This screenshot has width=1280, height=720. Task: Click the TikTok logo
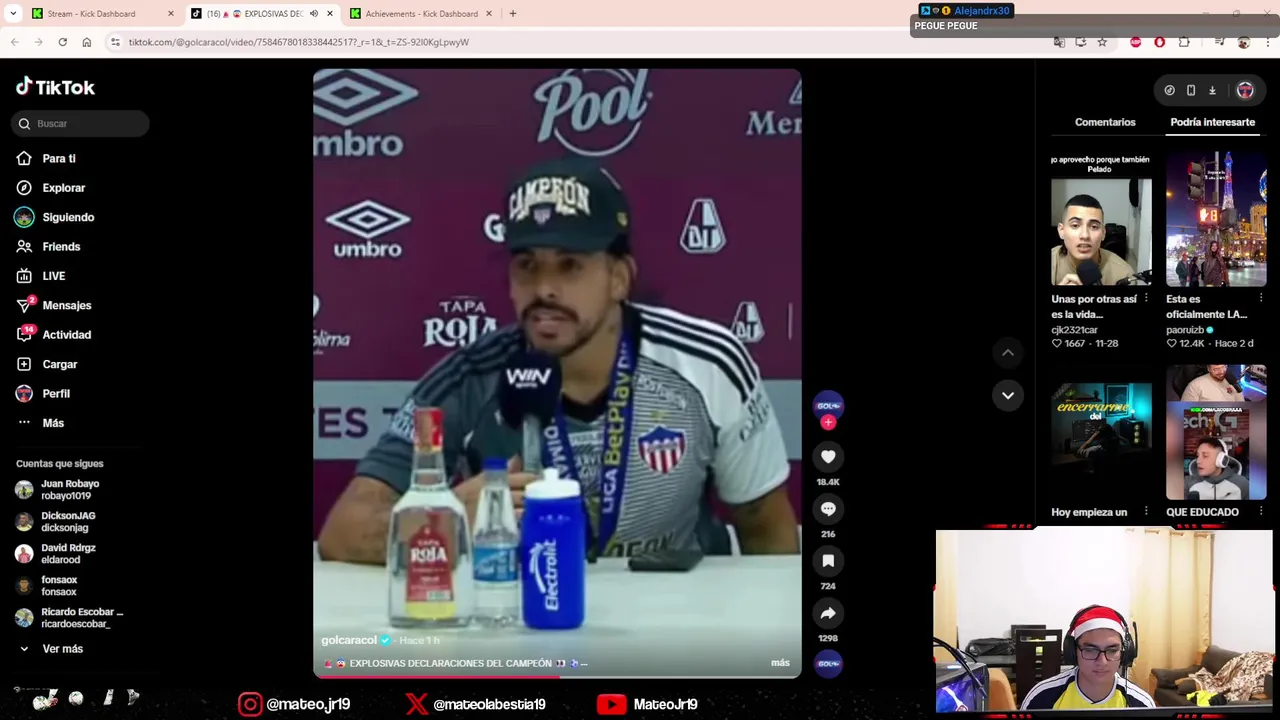pyautogui.click(x=55, y=87)
